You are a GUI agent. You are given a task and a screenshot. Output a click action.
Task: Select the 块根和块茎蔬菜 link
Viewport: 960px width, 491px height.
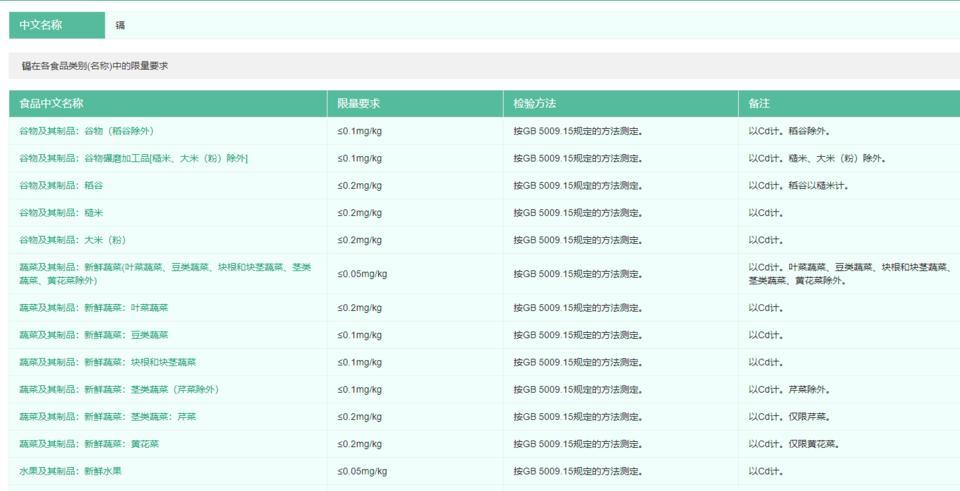(x=107, y=362)
